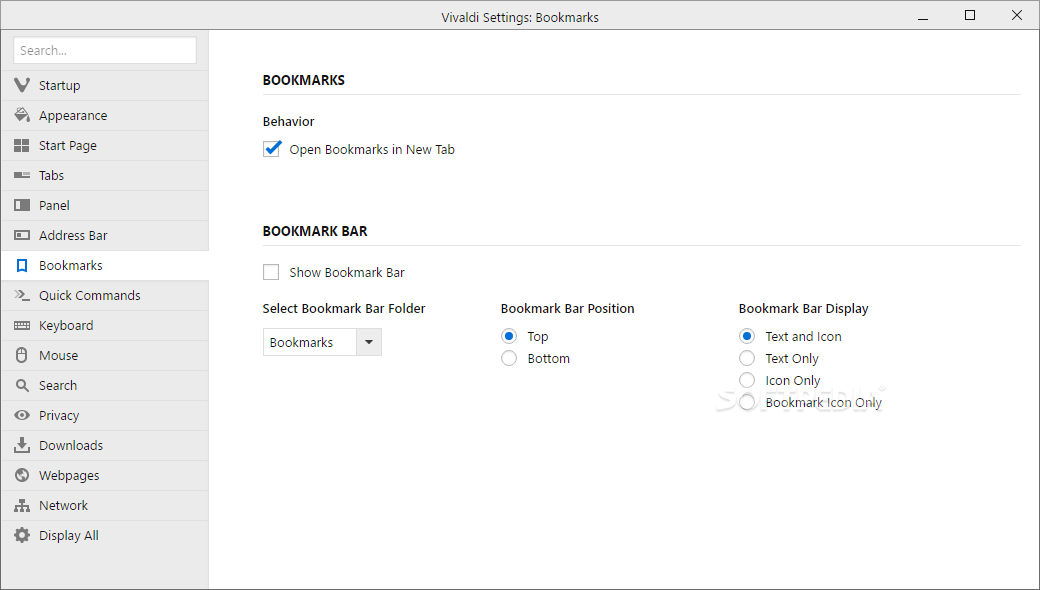1040x590 pixels.
Task: Open Downloads settings section
Action: [x=105, y=445]
